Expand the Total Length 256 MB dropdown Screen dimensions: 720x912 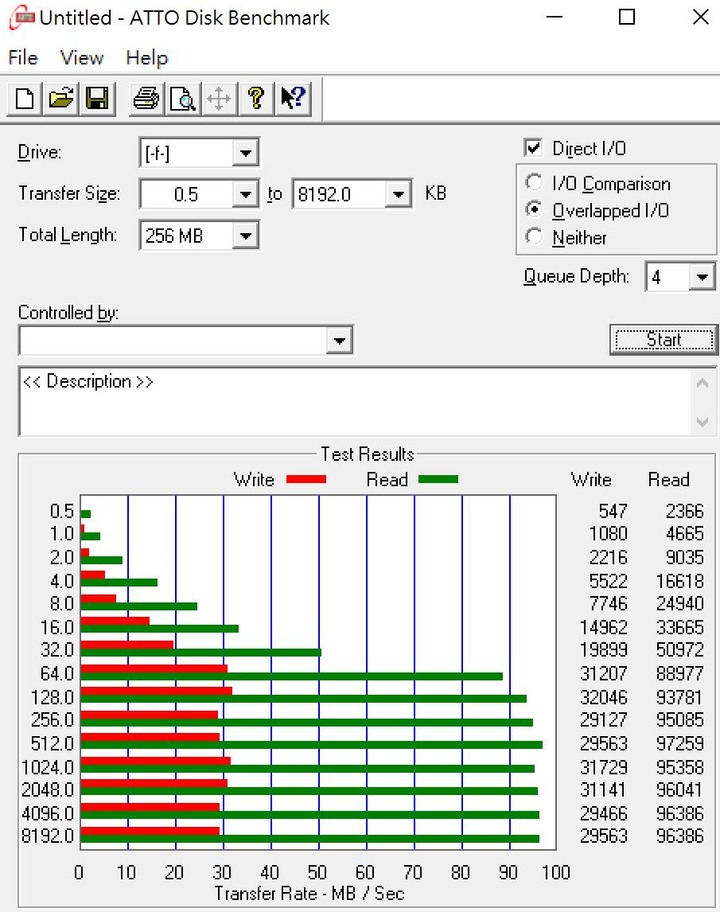point(245,236)
